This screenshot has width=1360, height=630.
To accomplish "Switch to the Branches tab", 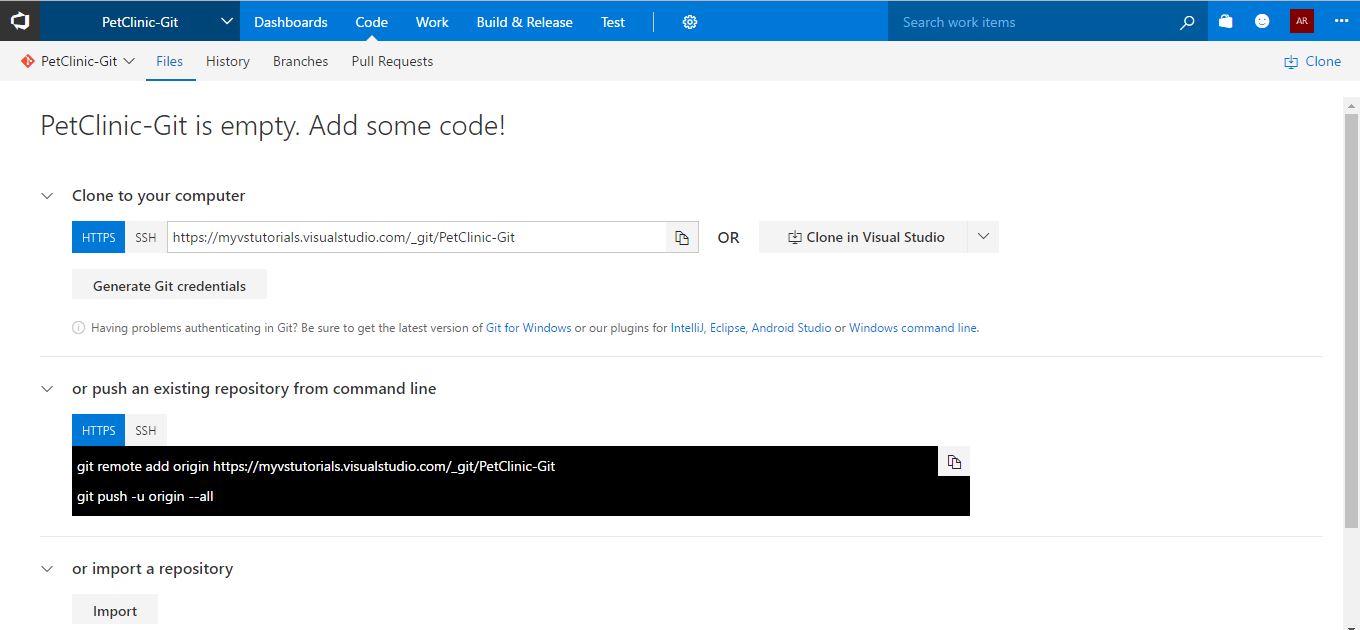I will tap(300, 61).
